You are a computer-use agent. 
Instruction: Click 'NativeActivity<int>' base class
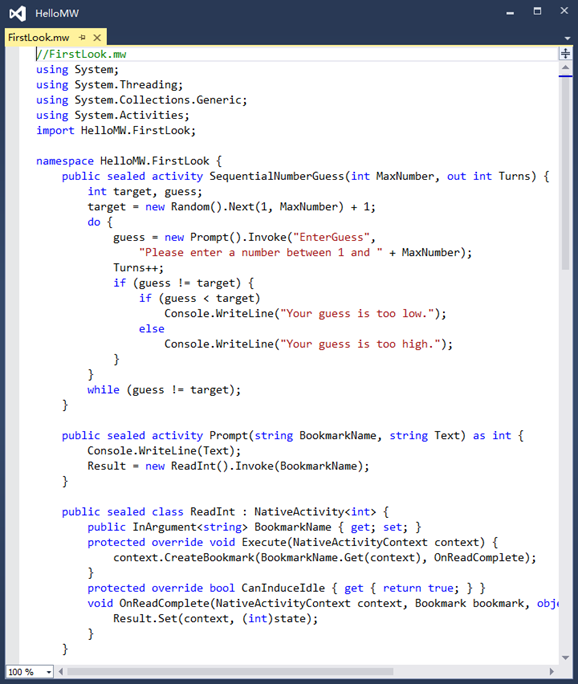315,512
